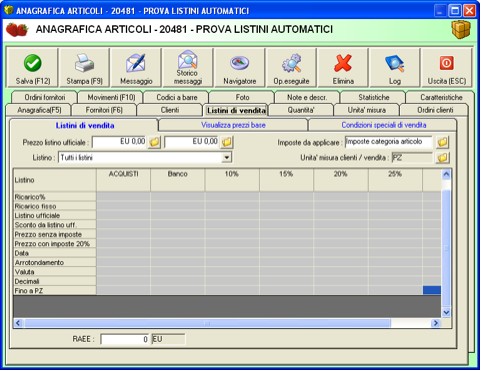Open the Codici a barre tab
The width and height of the screenshot is (482, 371).
[x=177, y=97]
